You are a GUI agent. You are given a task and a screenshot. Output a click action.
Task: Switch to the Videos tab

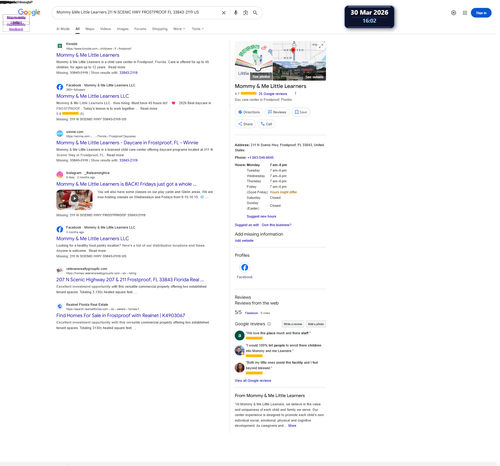pos(105,29)
